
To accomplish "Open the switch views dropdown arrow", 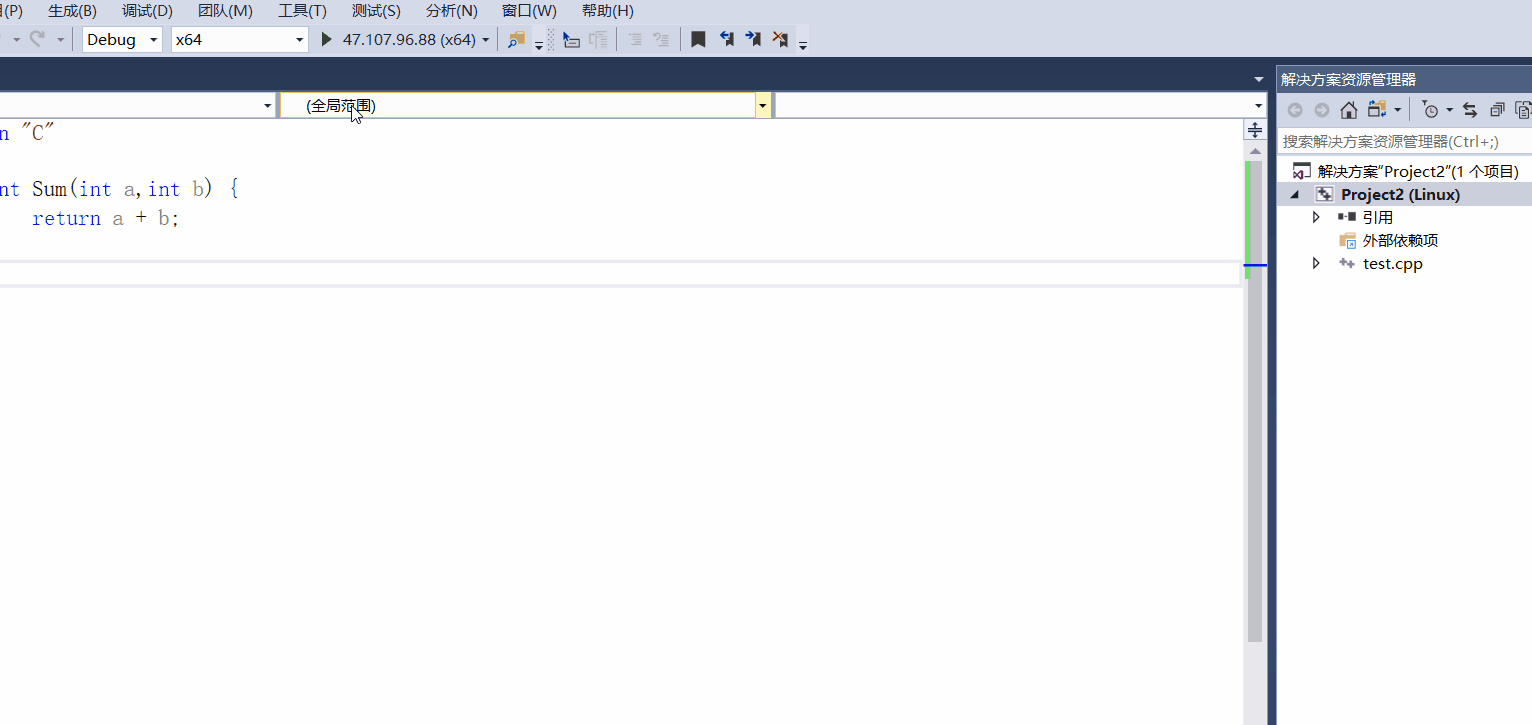I will point(1398,110).
